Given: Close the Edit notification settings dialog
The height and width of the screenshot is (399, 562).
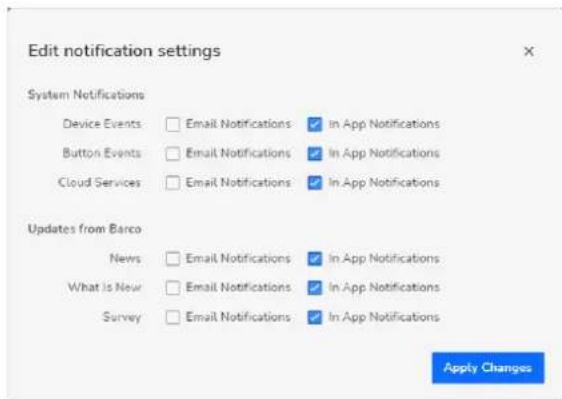Looking at the screenshot, I should pyautogui.click(x=529, y=51).
